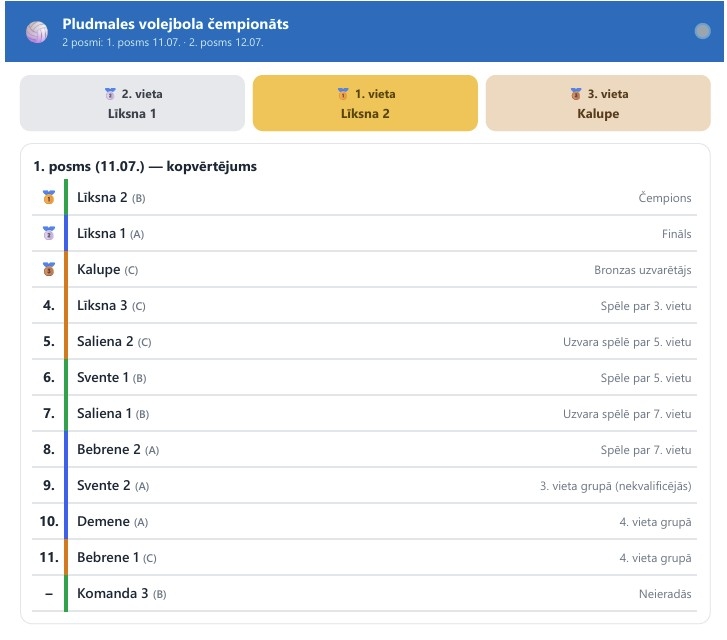Click medal icon in the 2. vieta card
The image size is (727, 640).
[110, 94]
